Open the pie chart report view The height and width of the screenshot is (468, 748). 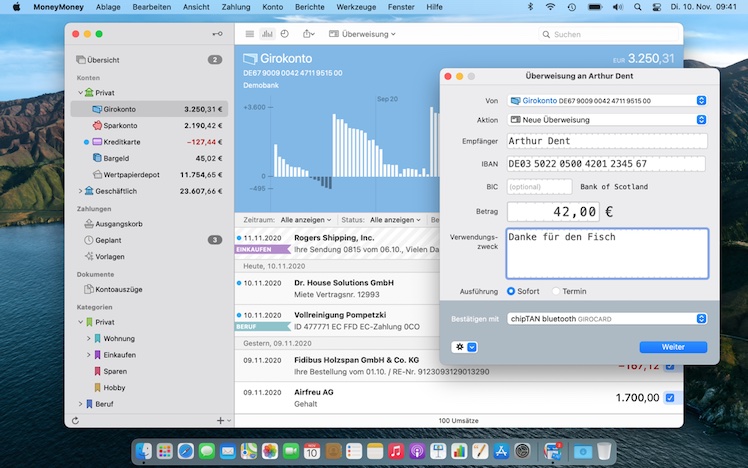pyautogui.click(x=284, y=34)
